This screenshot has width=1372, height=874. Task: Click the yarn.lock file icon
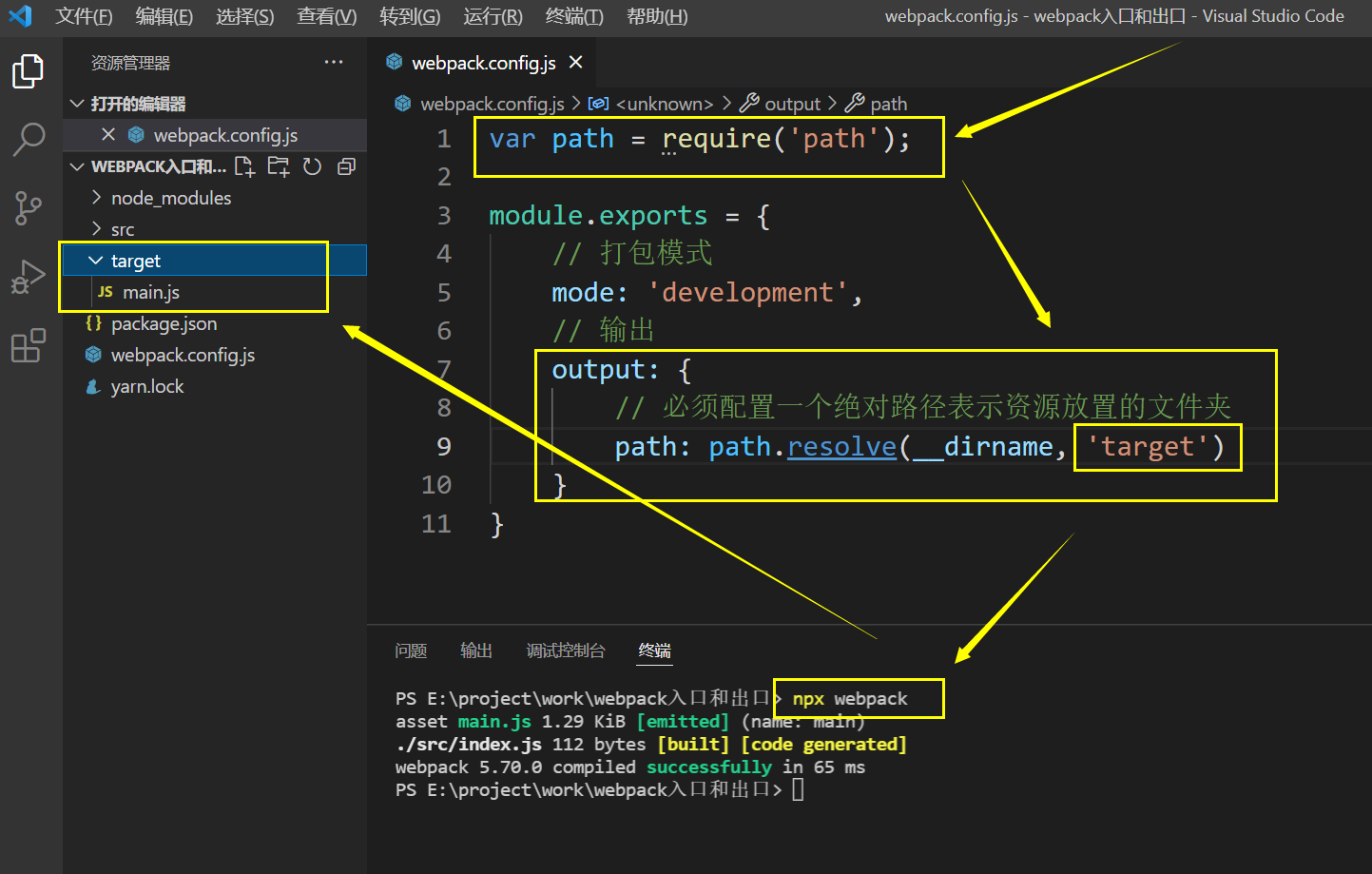coord(93,386)
